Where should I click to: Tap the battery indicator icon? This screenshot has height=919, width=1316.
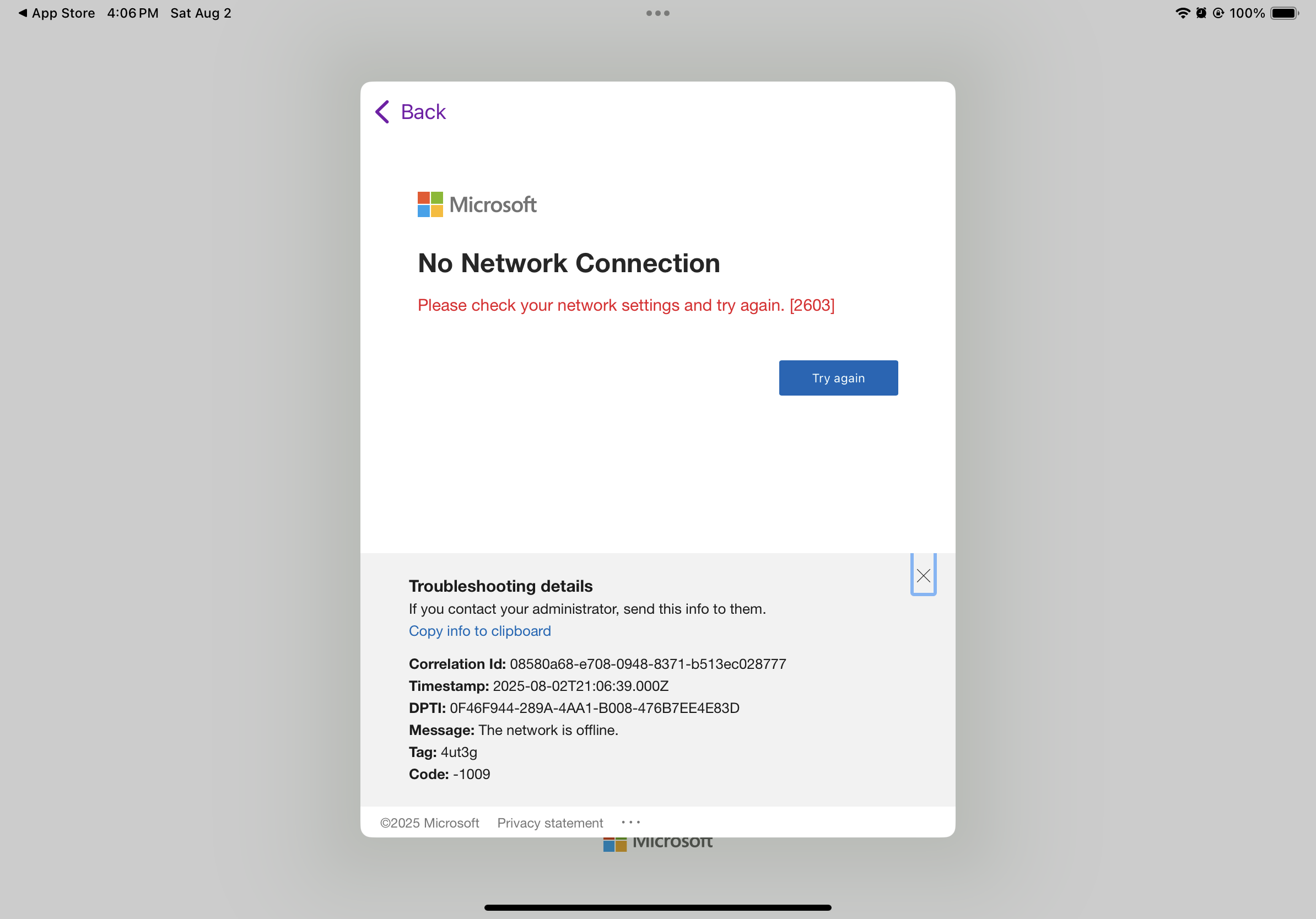coord(1284,13)
